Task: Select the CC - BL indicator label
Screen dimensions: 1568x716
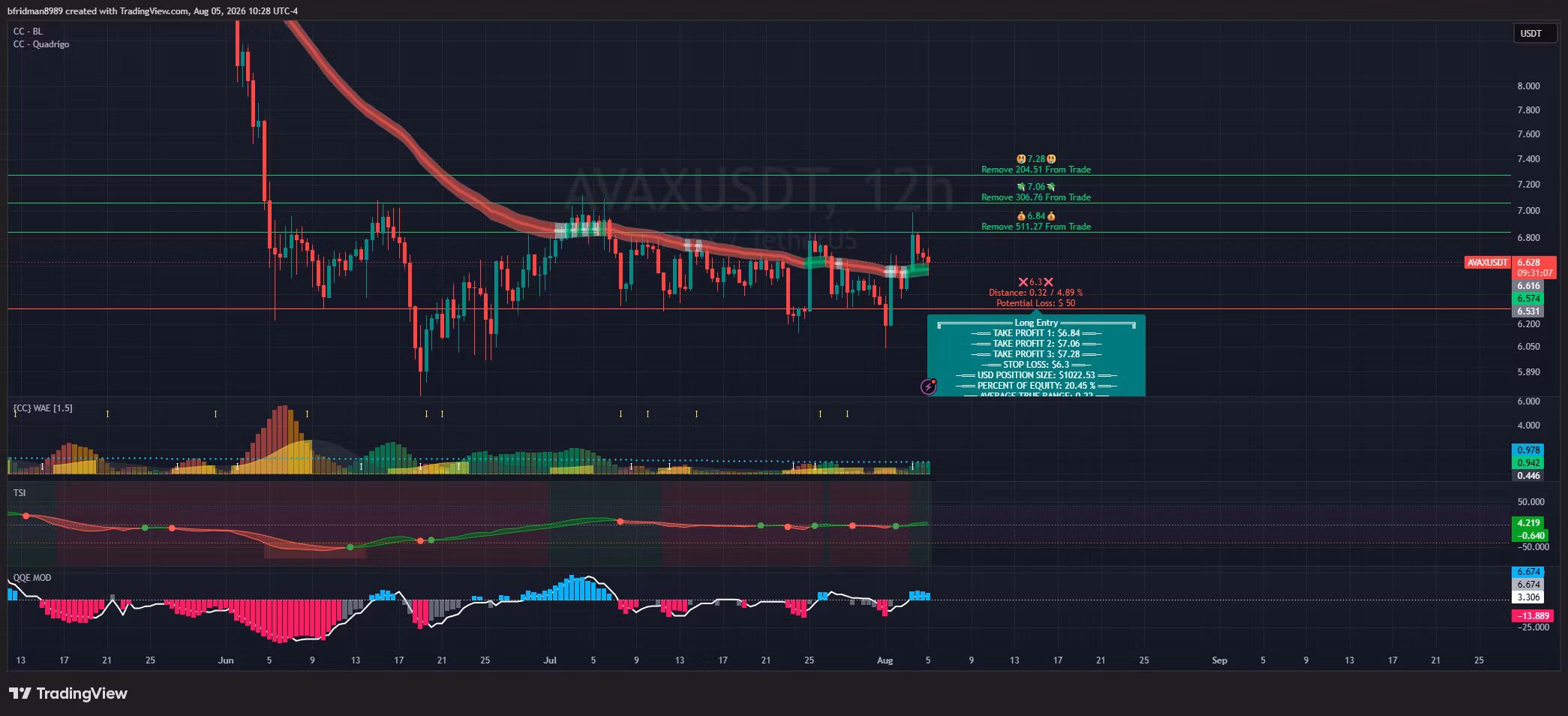Action: coord(28,32)
